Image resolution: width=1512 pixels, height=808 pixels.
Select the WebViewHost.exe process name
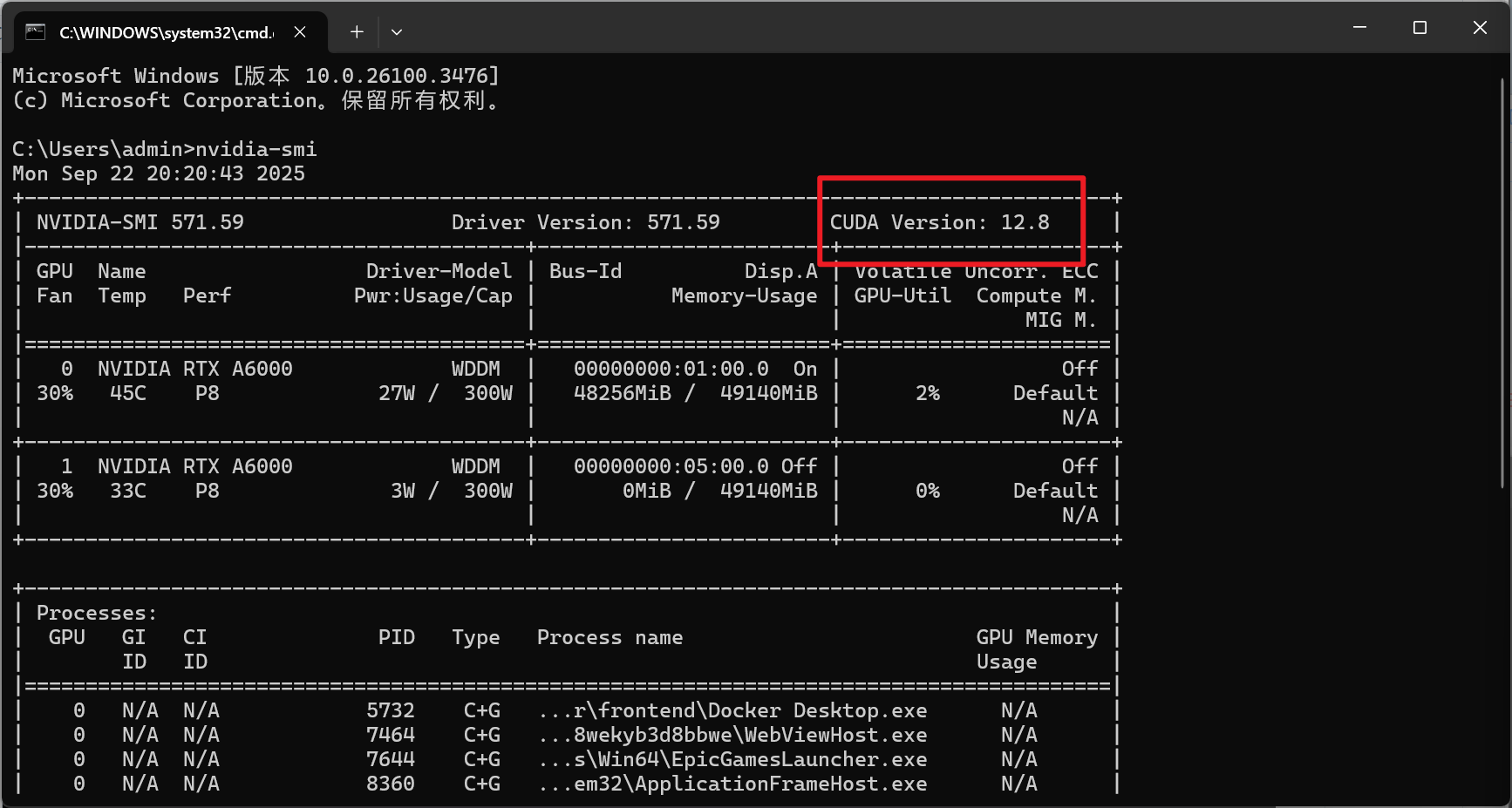[733, 735]
